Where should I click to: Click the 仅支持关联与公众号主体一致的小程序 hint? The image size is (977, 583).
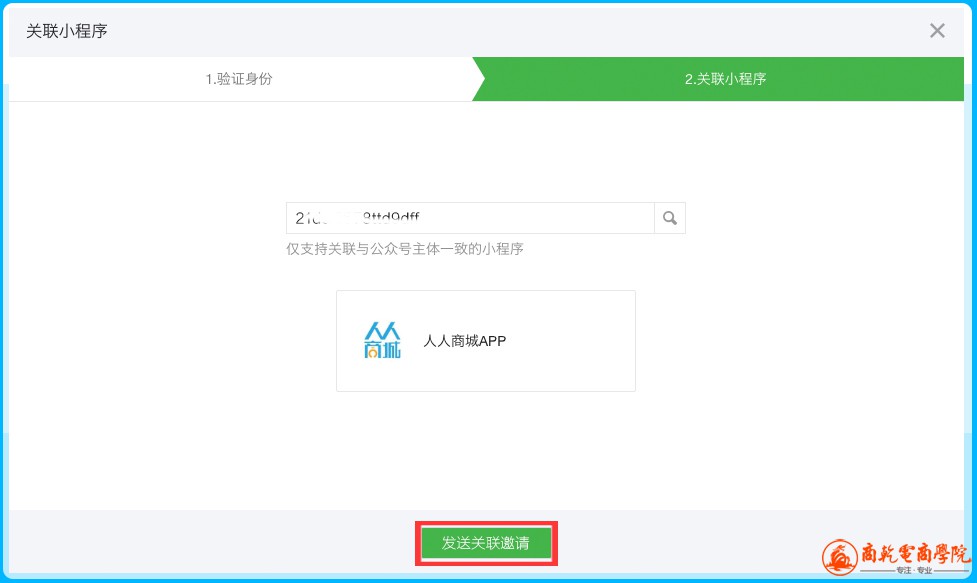[x=404, y=249]
